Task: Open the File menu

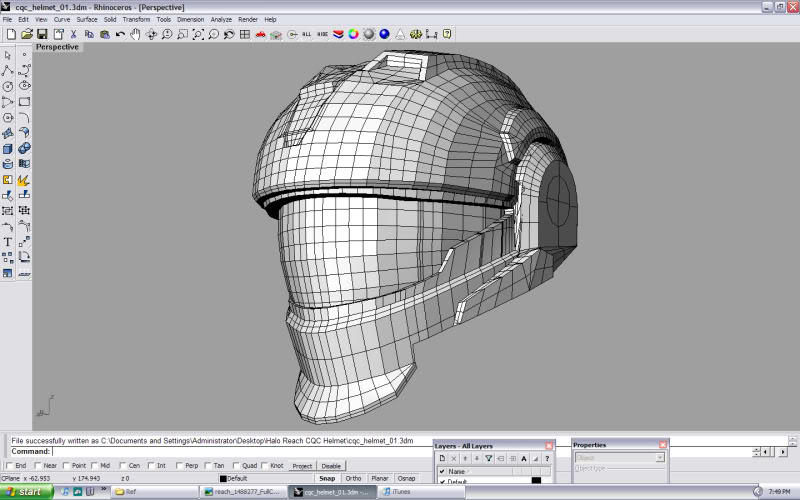Action: 7,19
